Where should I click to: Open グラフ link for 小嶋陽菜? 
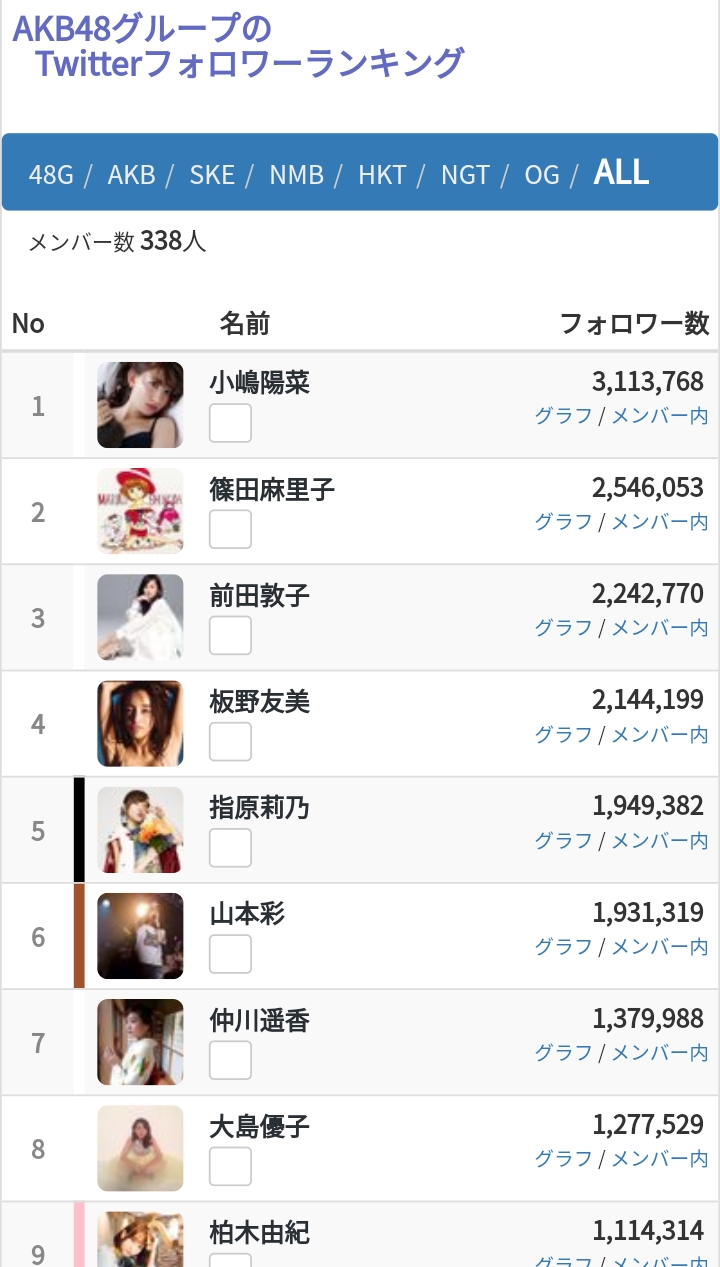coord(564,416)
